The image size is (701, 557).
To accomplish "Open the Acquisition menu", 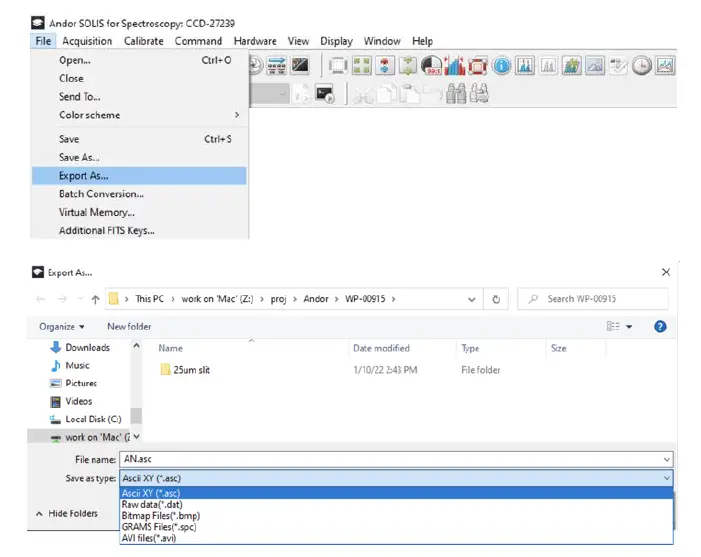I will pos(87,41).
